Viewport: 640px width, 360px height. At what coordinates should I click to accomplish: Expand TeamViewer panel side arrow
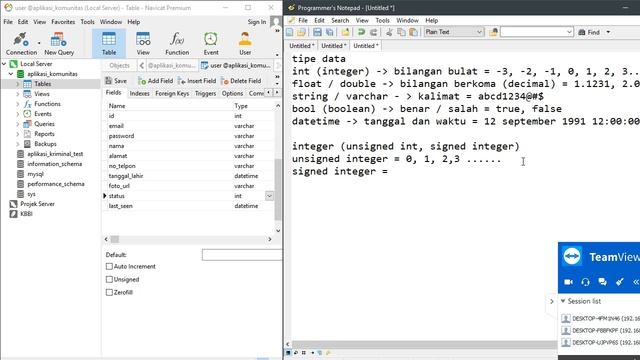coord(552,302)
